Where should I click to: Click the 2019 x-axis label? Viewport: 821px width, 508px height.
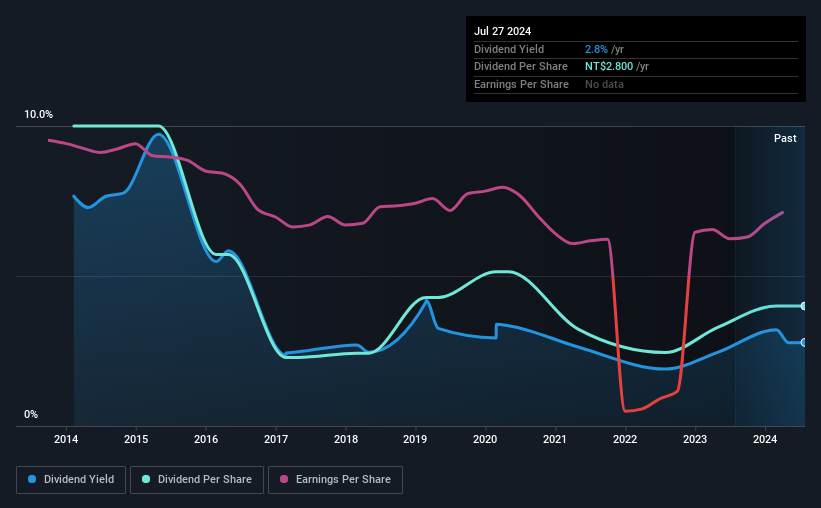(415, 439)
